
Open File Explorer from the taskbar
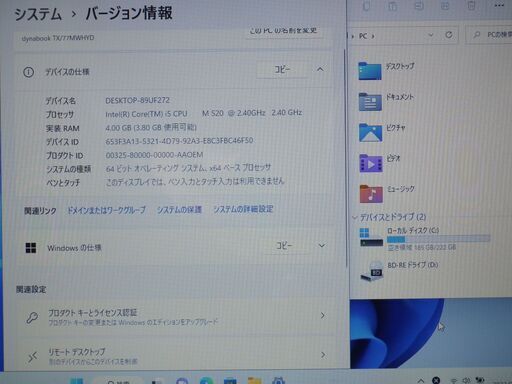pos(254,381)
